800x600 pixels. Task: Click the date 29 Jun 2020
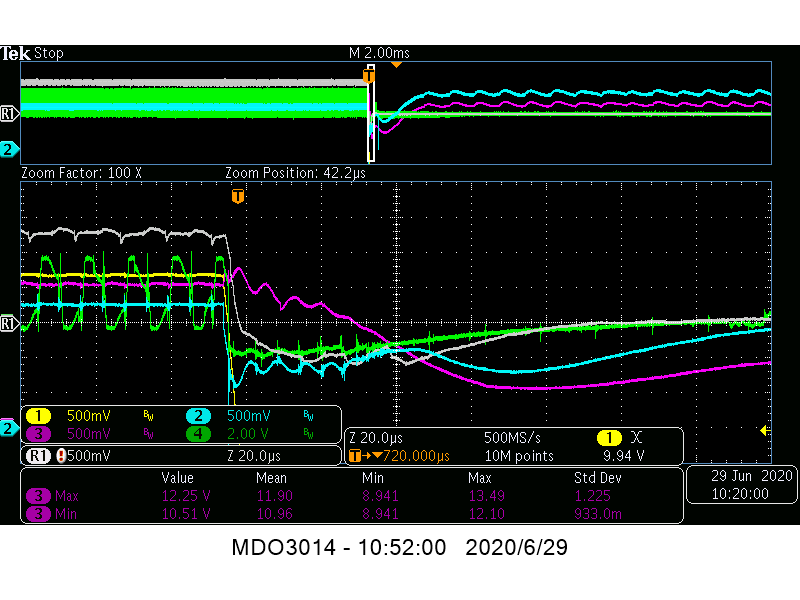751,476
